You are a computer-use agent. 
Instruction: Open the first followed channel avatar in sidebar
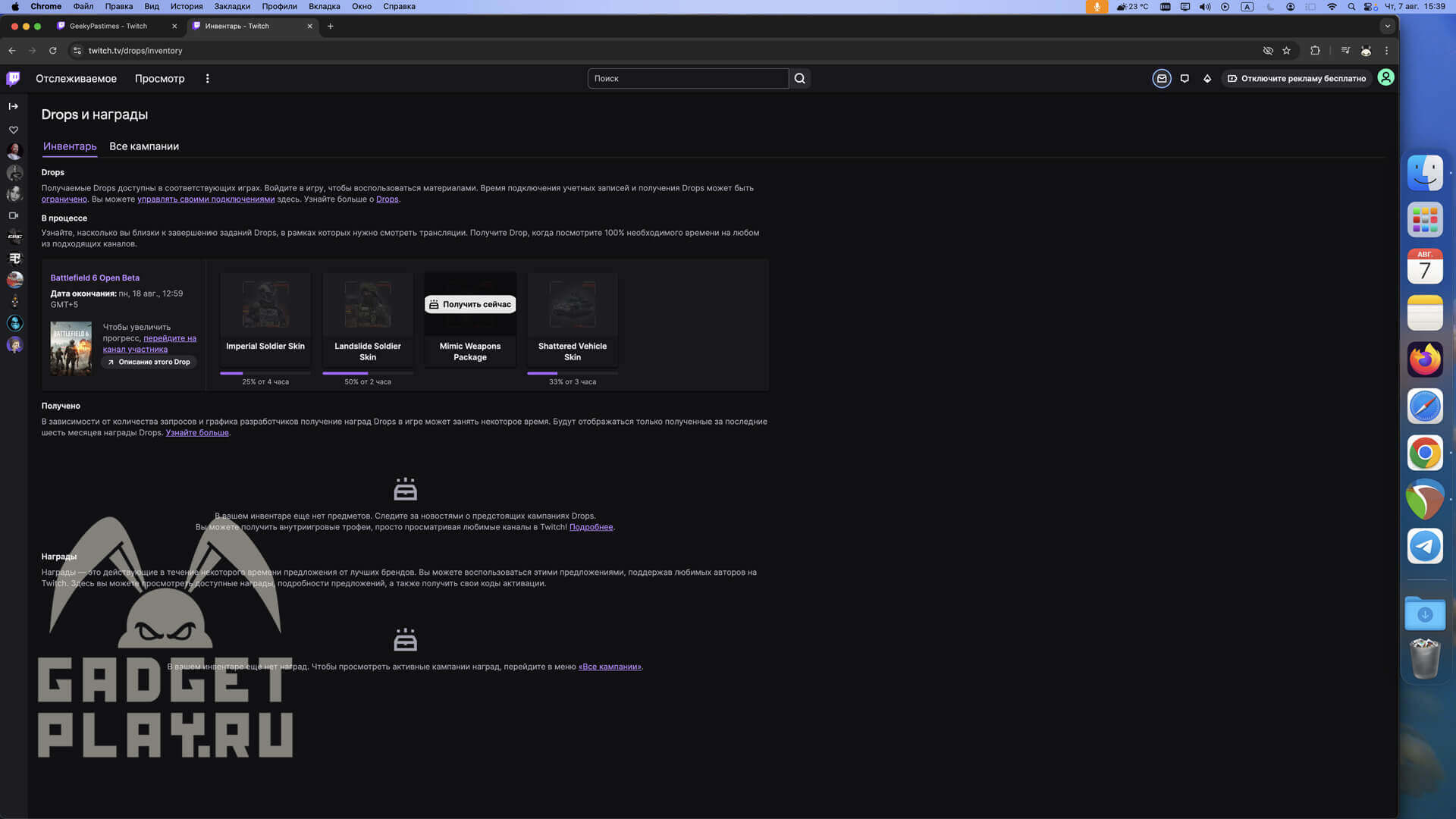pyautogui.click(x=14, y=151)
